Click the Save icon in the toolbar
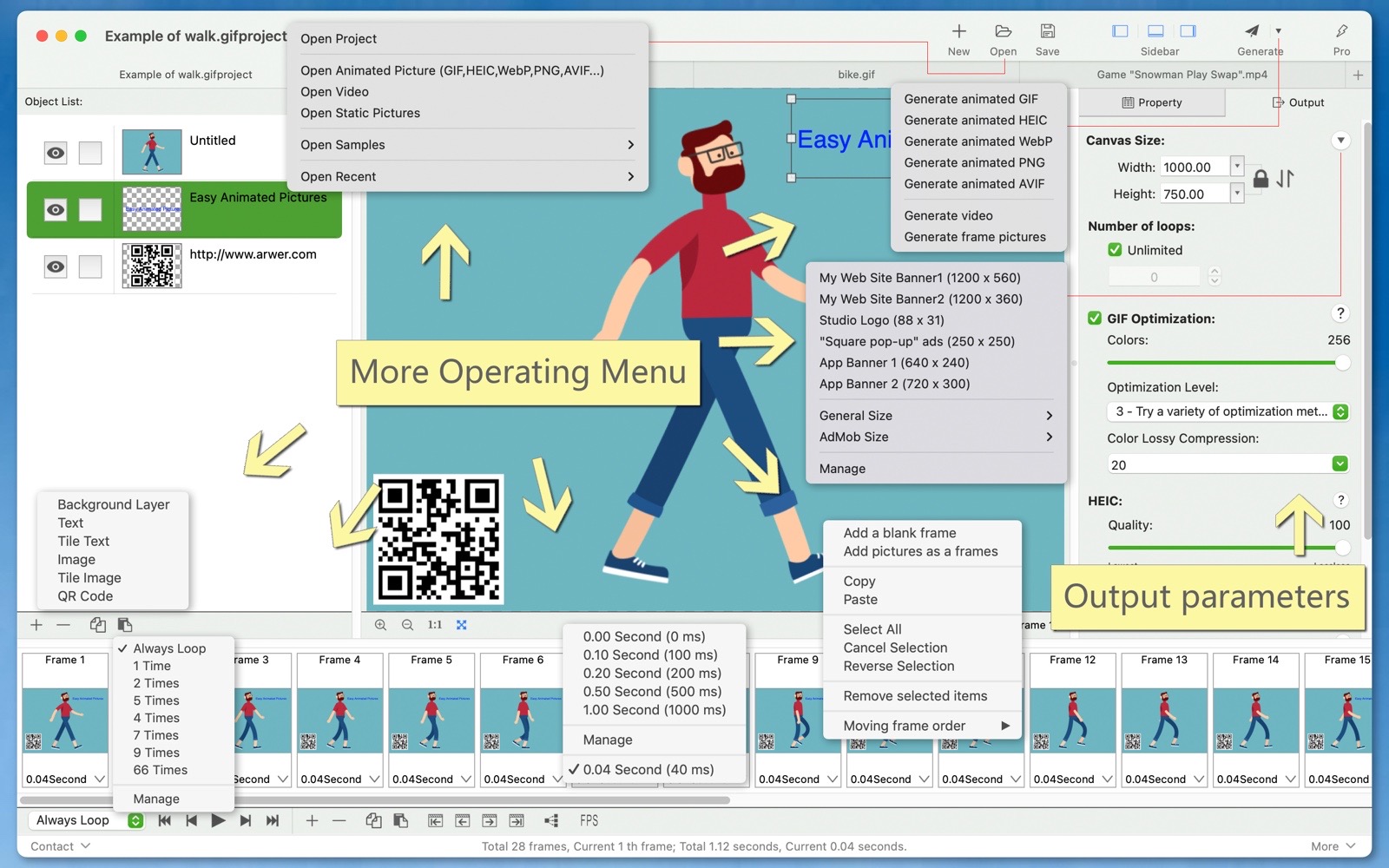The image size is (1389, 868). point(1047,32)
